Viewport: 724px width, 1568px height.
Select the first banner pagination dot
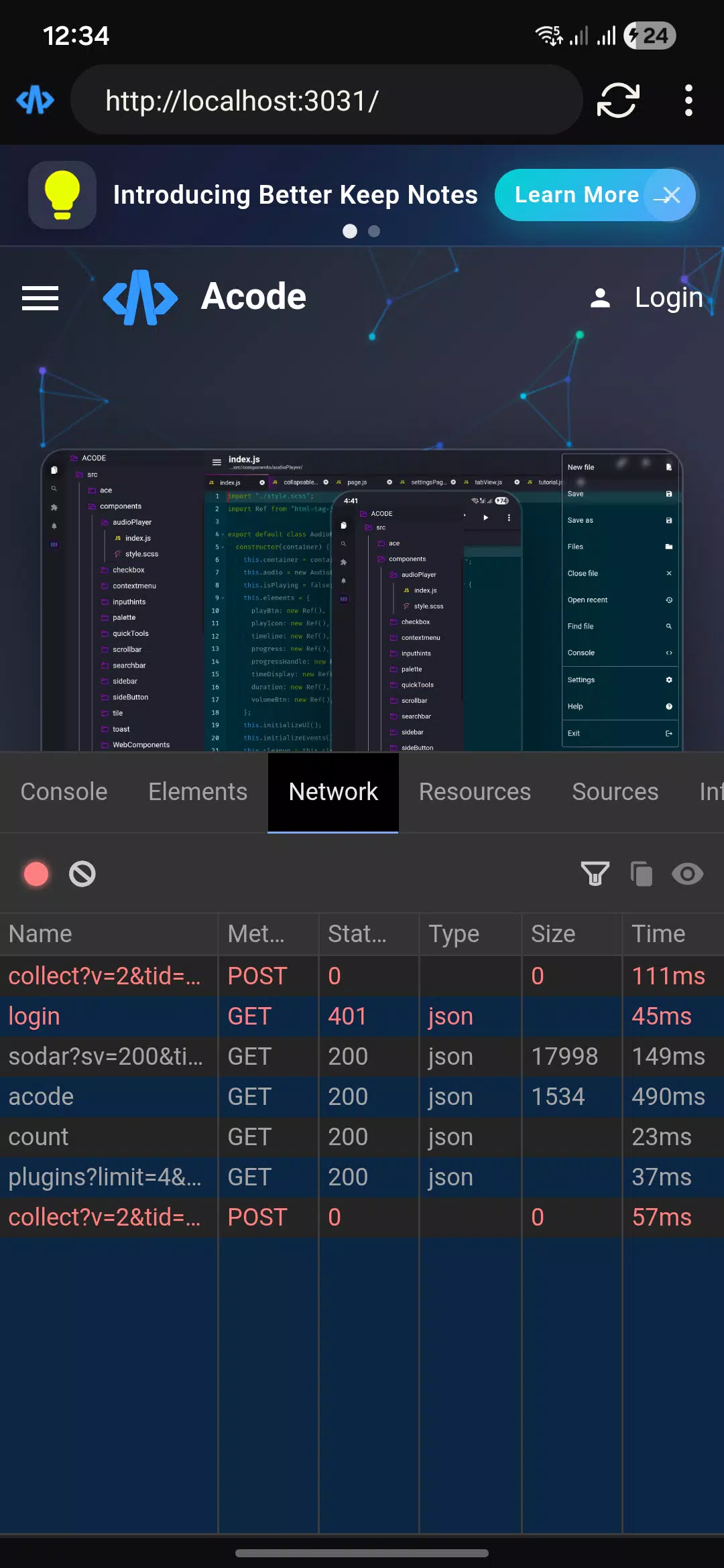pyautogui.click(x=350, y=231)
